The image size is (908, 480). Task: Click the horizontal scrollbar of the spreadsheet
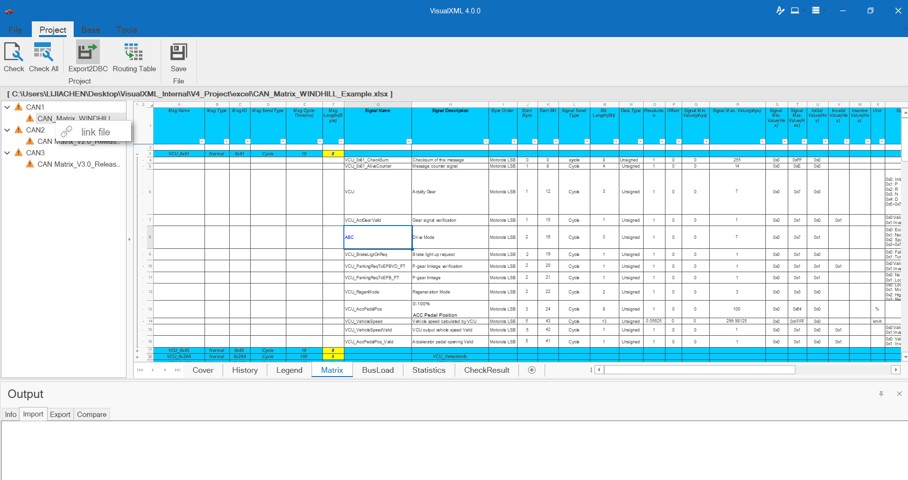(x=700, y=370)
